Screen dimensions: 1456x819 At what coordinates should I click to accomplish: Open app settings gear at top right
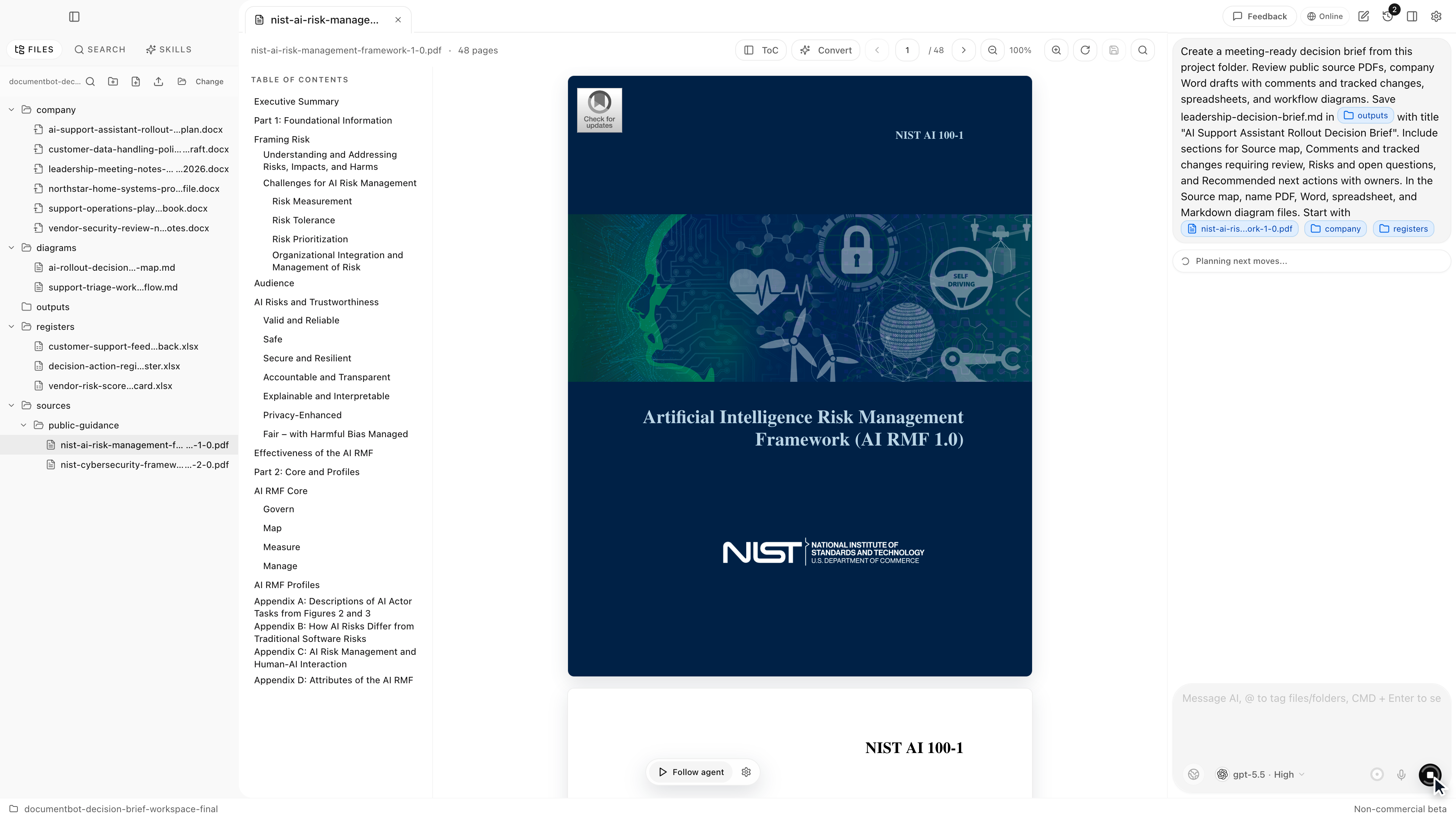point(1436,16)
